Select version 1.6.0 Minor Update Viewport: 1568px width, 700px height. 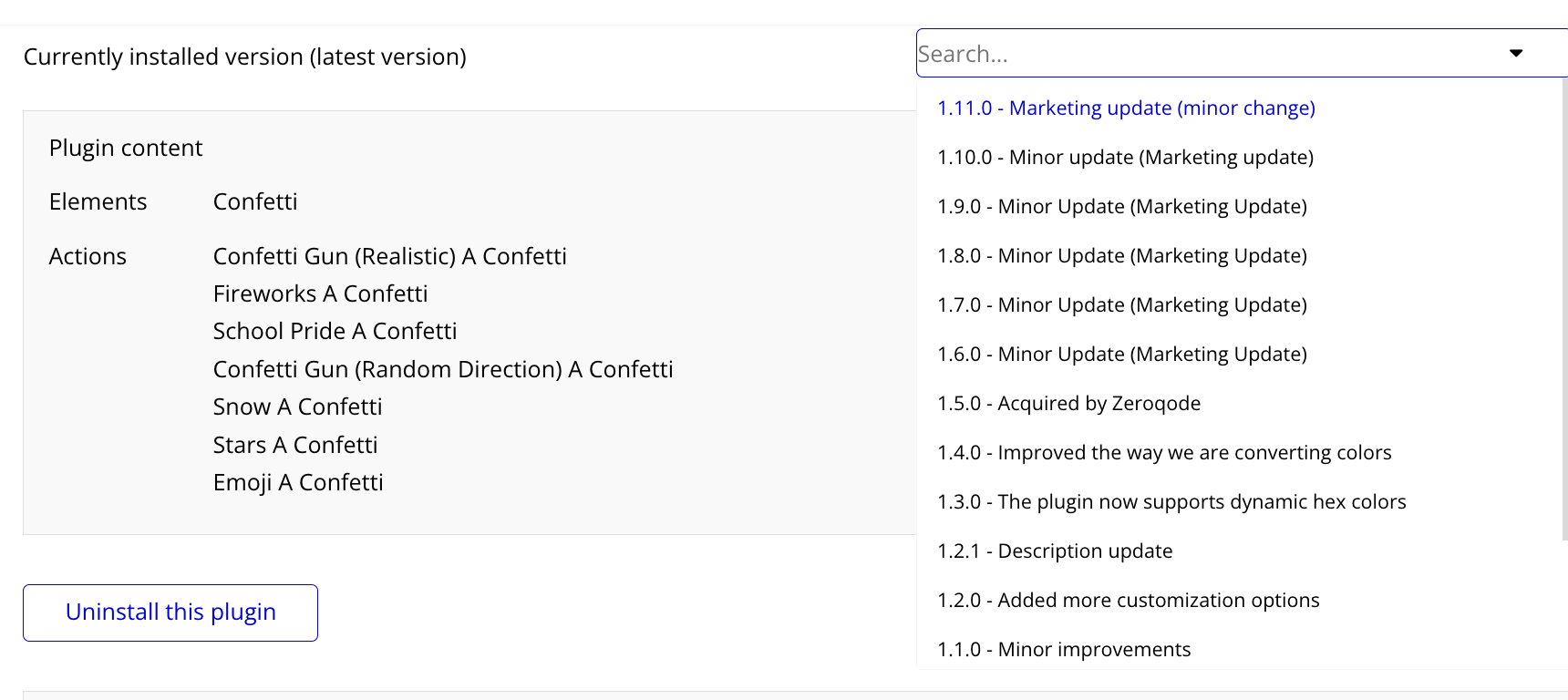coord(1121,355)
